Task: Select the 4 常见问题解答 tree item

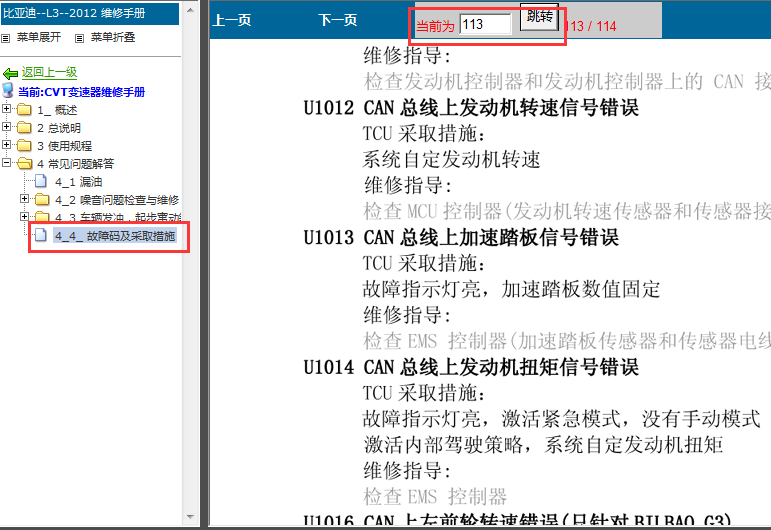Action: point(75,164)
